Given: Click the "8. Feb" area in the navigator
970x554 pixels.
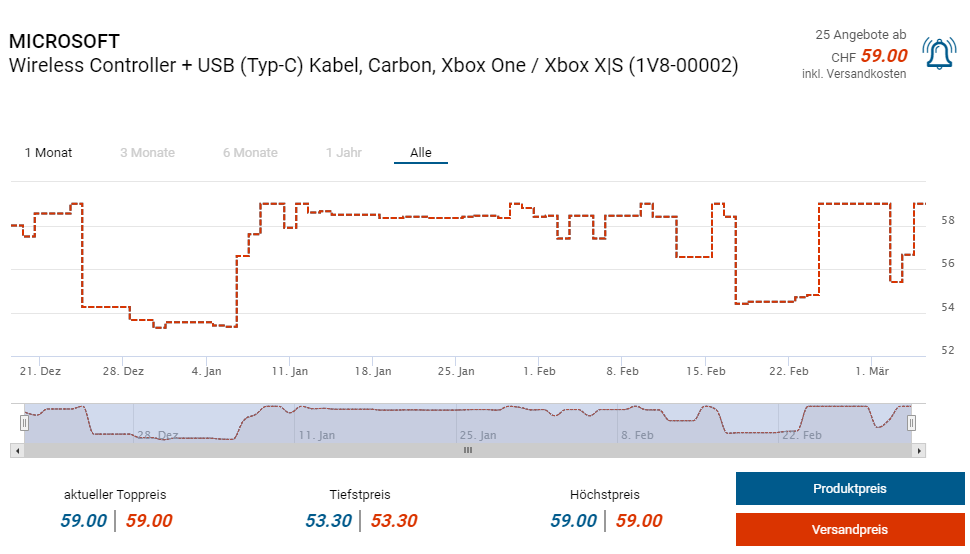Looking at the screenshot, I should click(636, 435).
